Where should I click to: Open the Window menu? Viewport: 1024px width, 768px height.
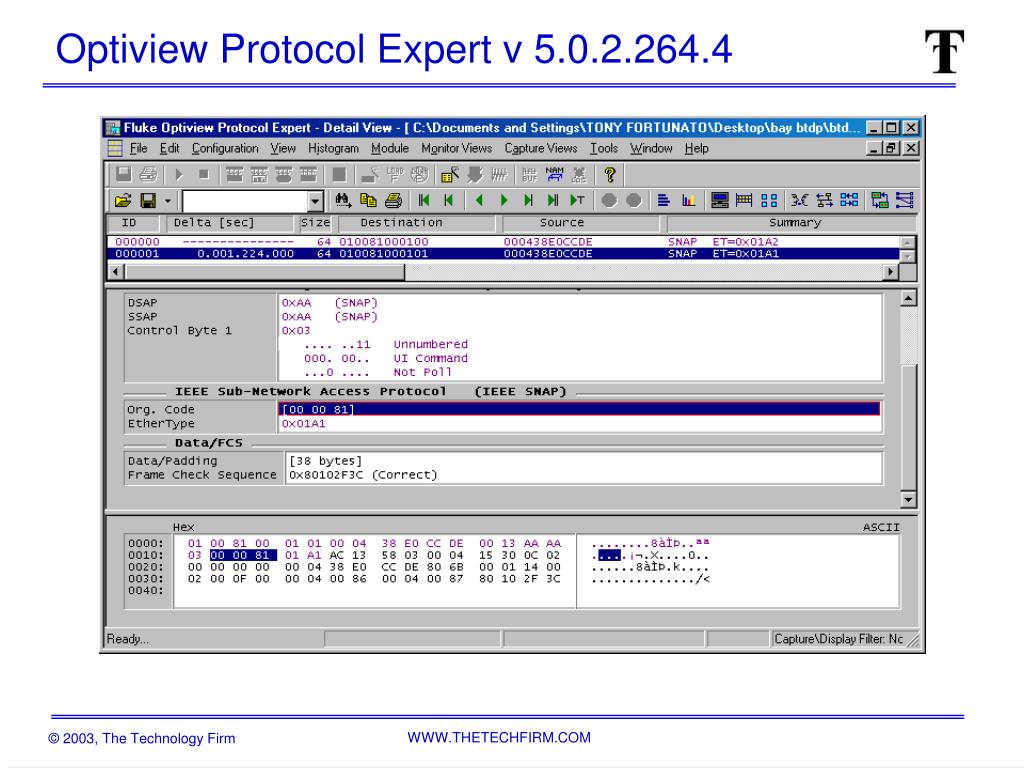pyautogui.click(x=651, y=148)
